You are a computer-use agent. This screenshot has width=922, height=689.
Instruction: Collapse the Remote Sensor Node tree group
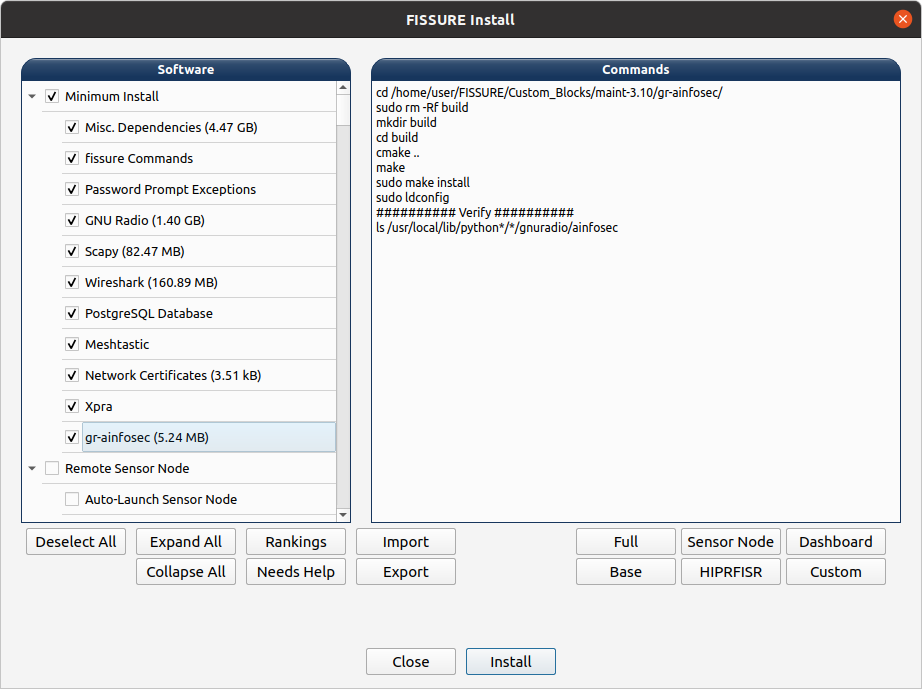coord(32,469)
